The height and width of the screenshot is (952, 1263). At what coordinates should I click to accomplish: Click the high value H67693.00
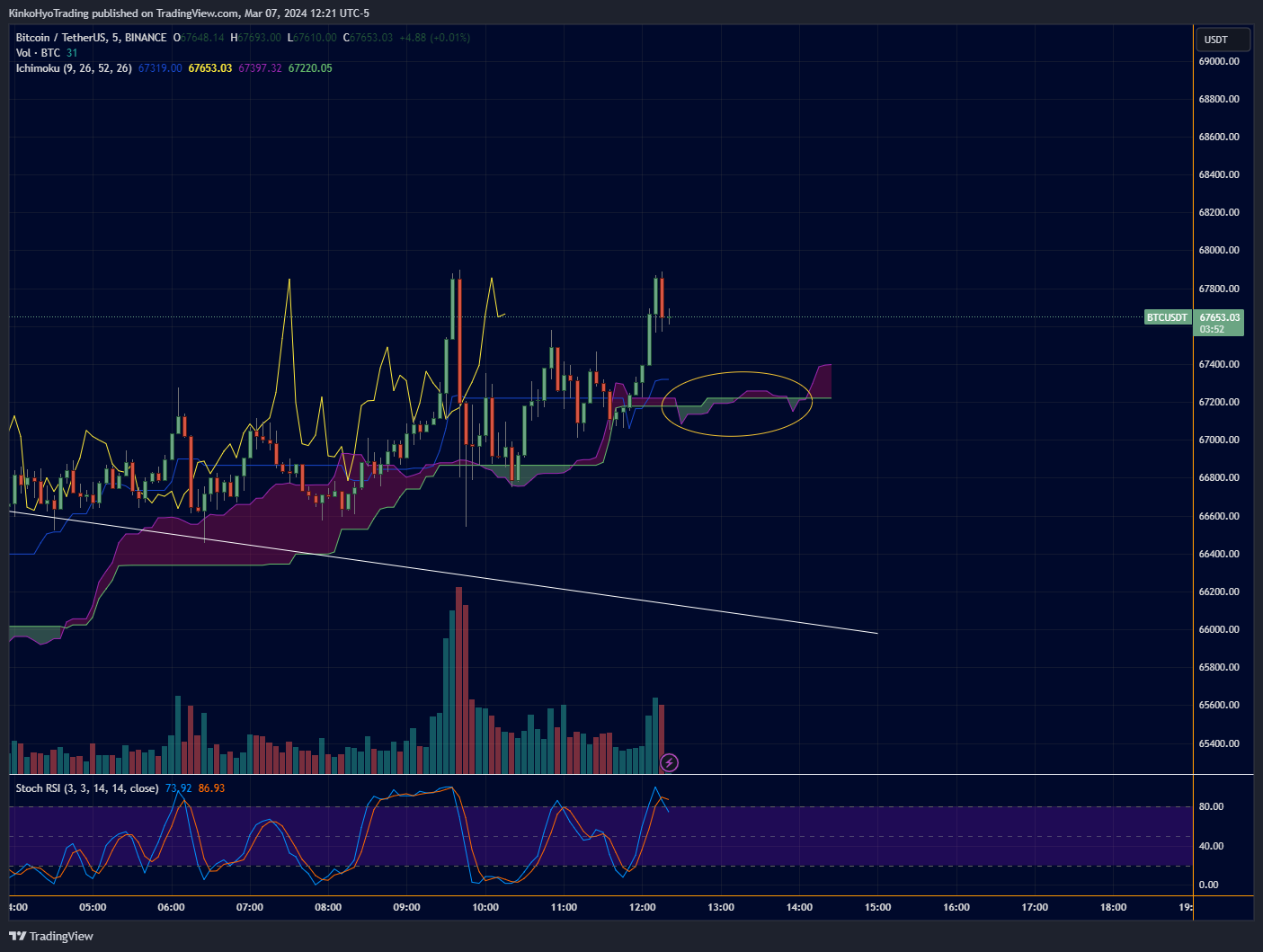coord(255,38)
